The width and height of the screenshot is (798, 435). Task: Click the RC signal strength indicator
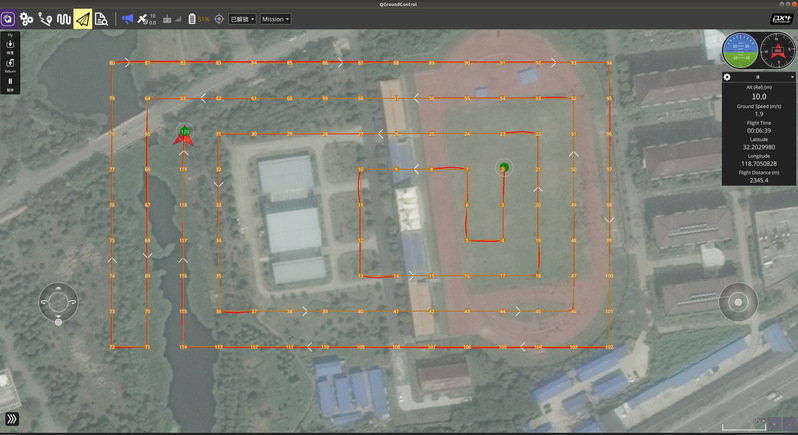(167, 18)
